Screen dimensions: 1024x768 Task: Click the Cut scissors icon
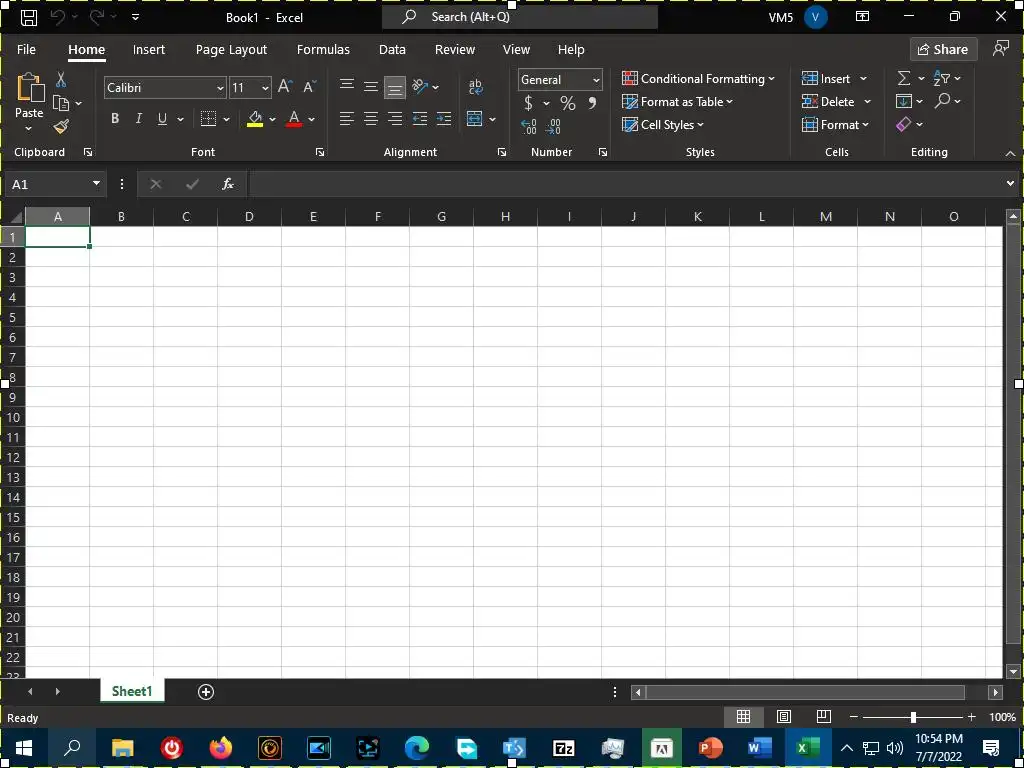(61, 80)
